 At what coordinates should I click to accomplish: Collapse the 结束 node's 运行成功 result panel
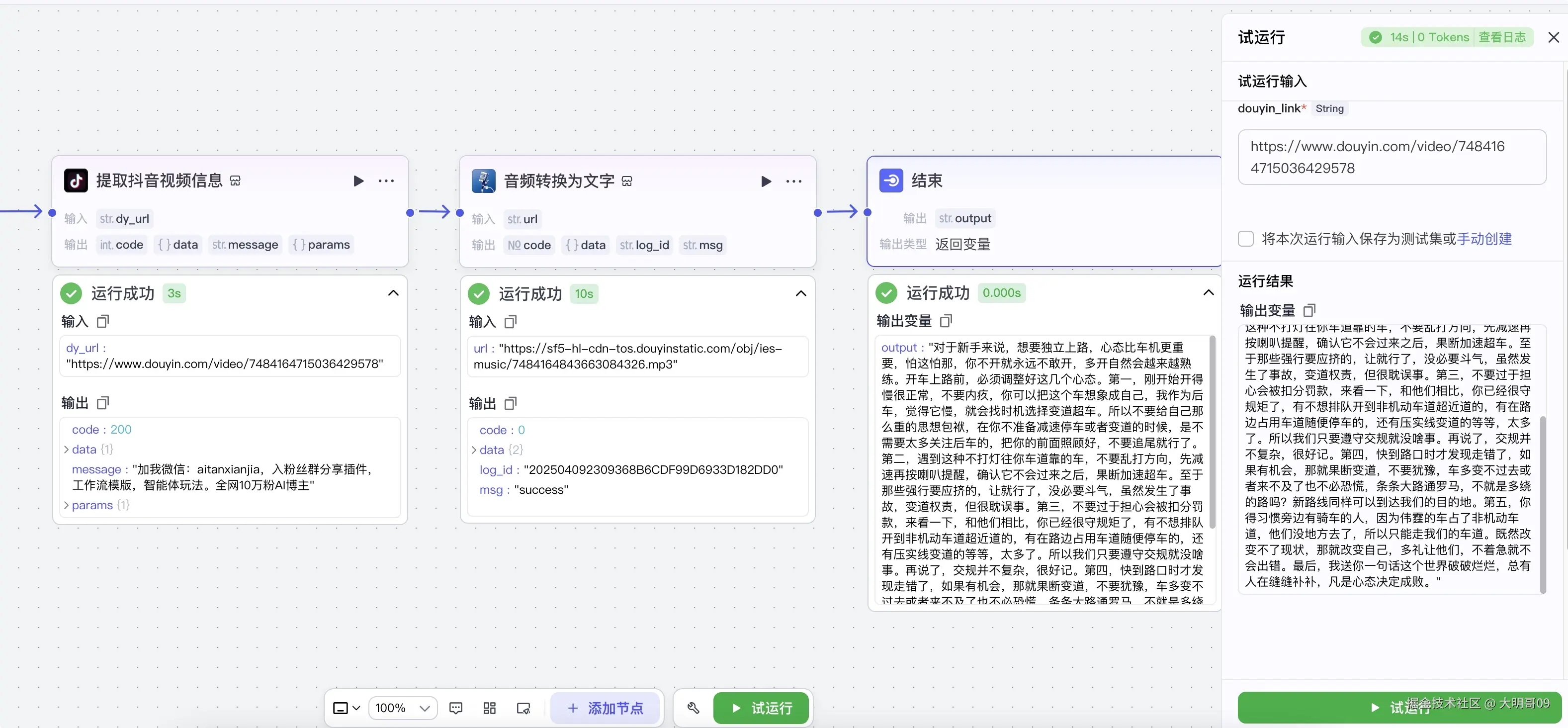click(x=1208, y=293)
